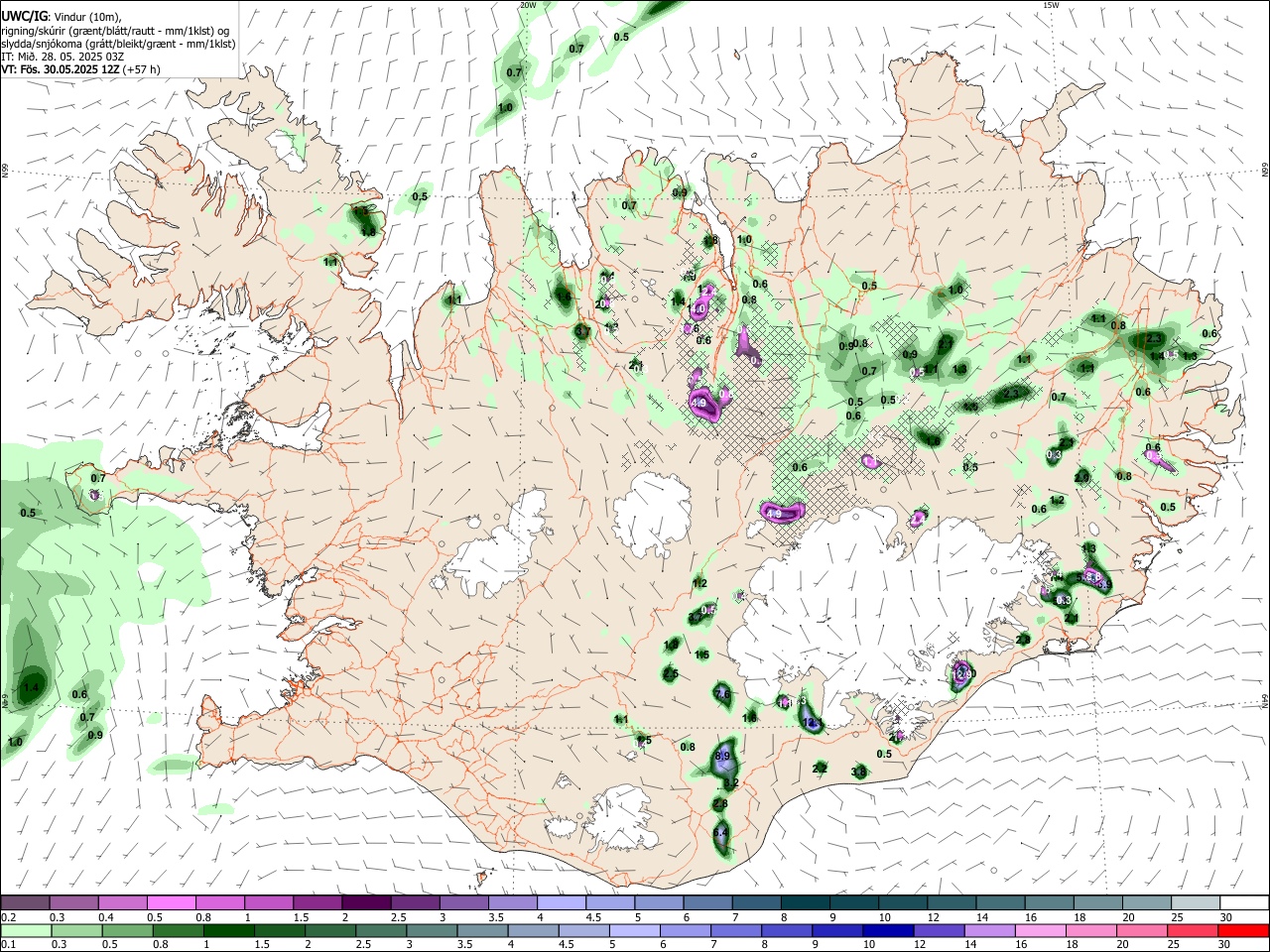Click the "8.9" precipitation value on the map

(x=723, y=757)
